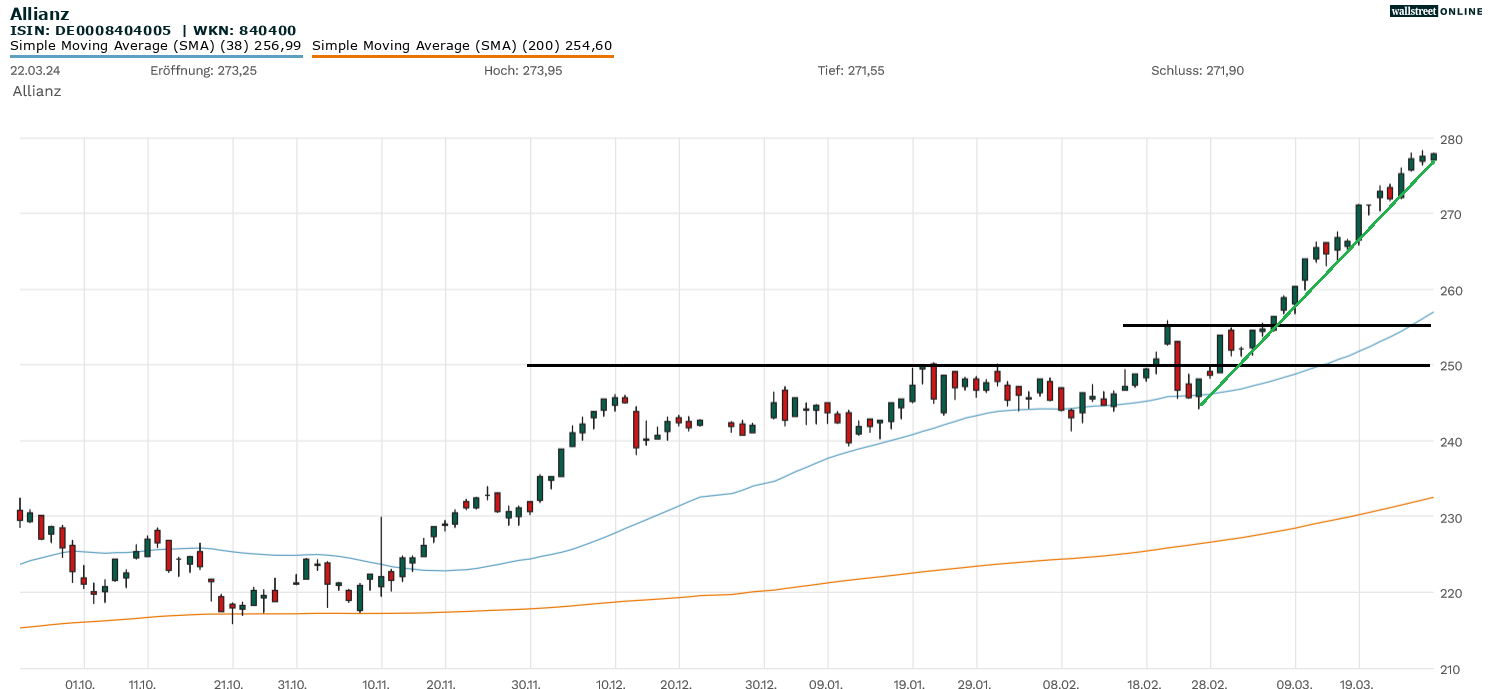Screen dimensions: 1490x689
Task: Click the Eröffnung 273,25 value
Action: pyautogui.click(x=203, y=71)
